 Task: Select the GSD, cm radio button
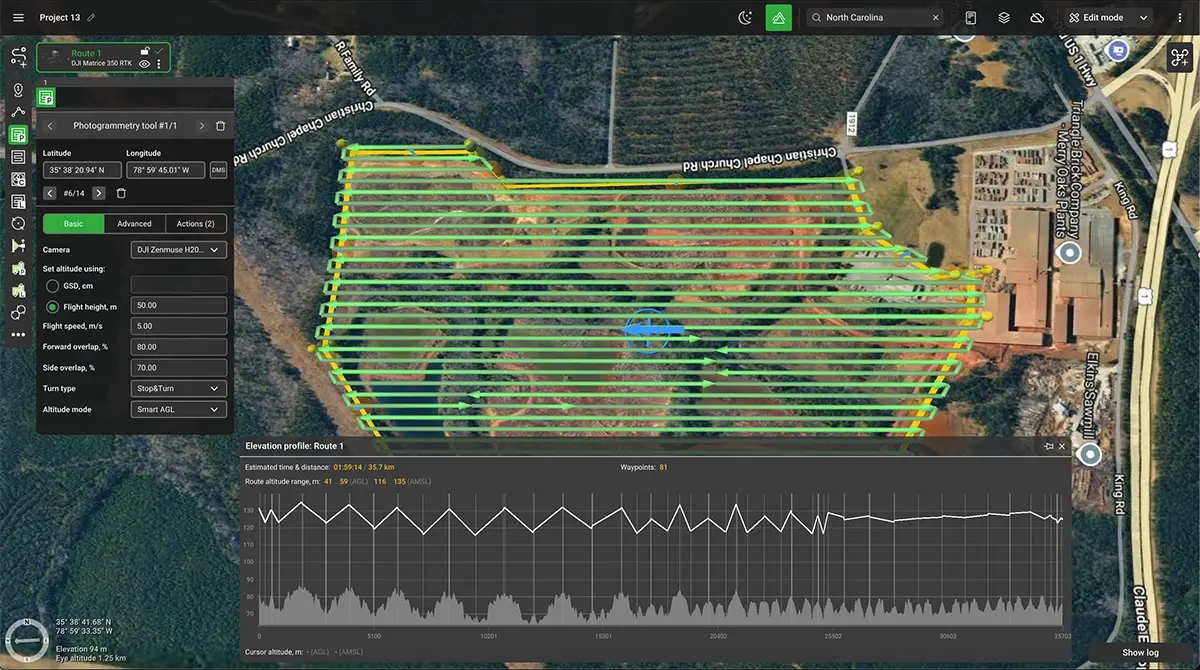pyautogui.click(x=51, y=286)
